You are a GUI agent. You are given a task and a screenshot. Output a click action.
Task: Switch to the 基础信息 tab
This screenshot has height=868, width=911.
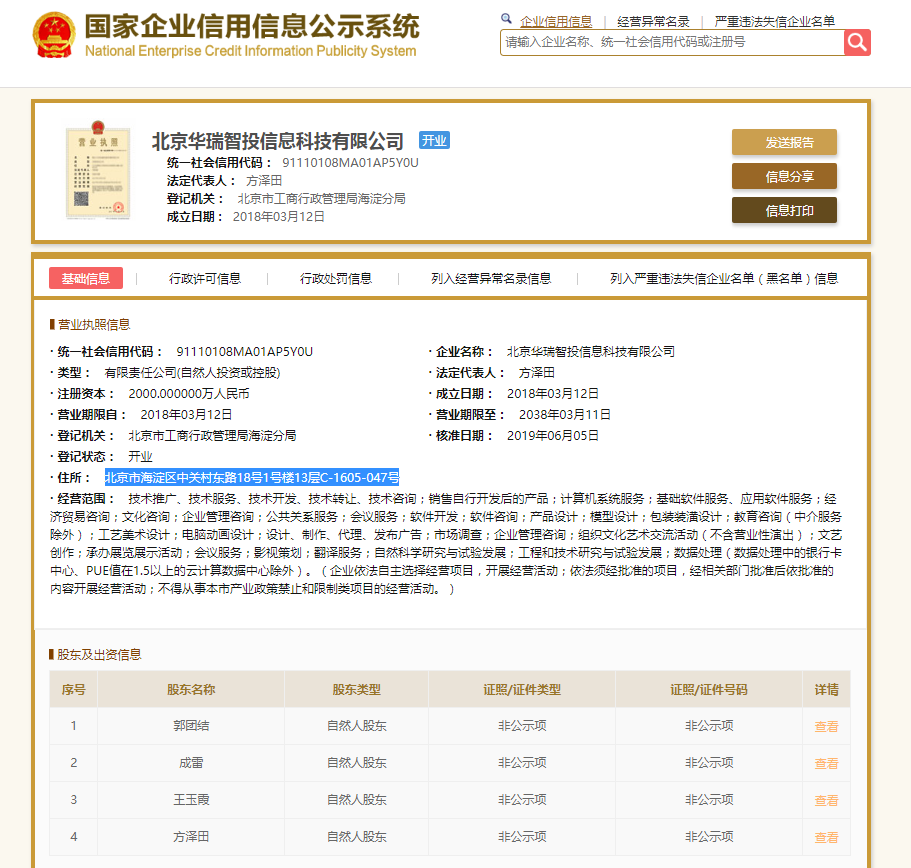(86, 278)
